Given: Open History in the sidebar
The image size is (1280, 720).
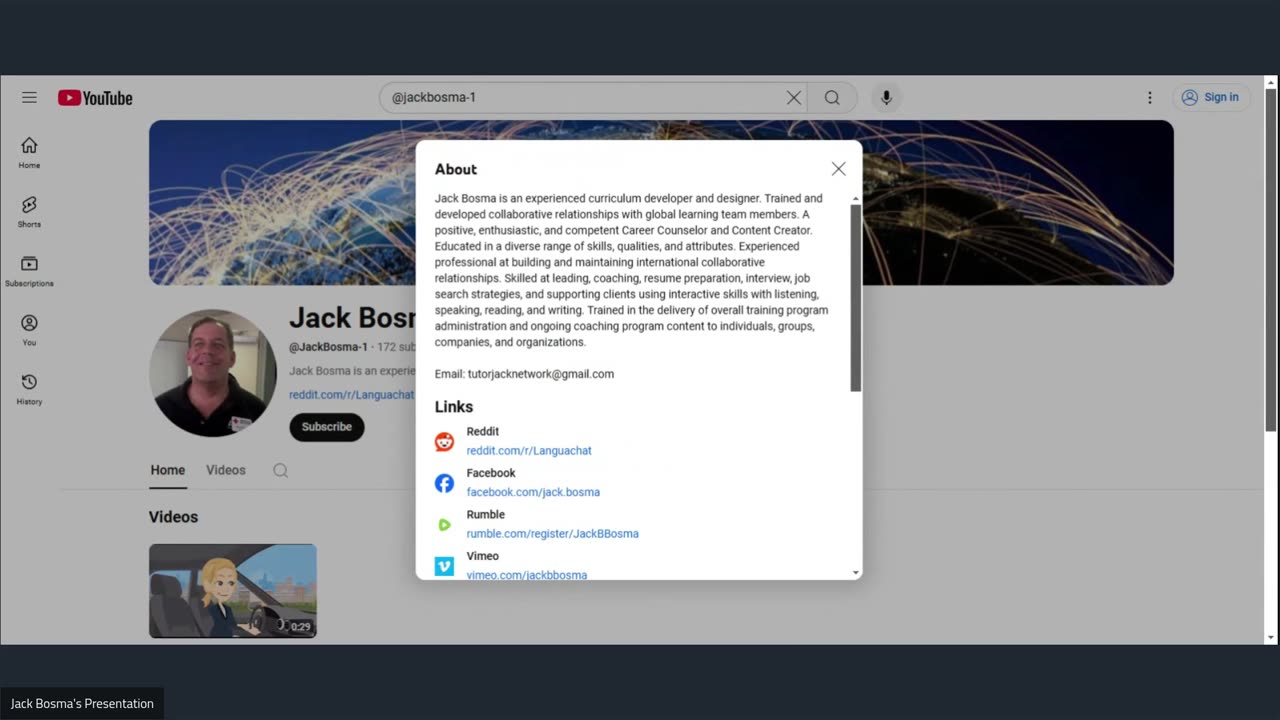Looking at the screenshot, I should (x=29, y=389).
